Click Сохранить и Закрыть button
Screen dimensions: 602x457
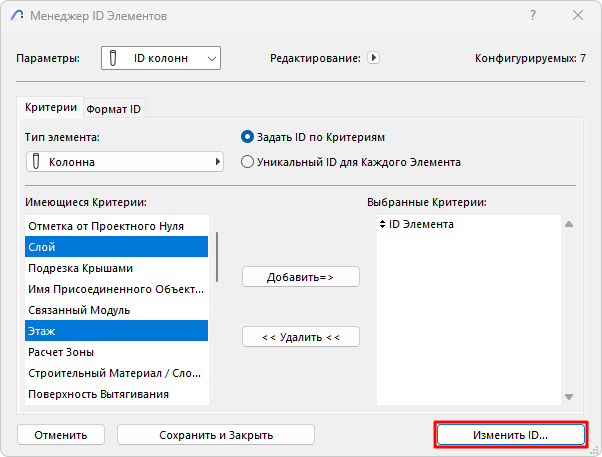tap(216, 435)
